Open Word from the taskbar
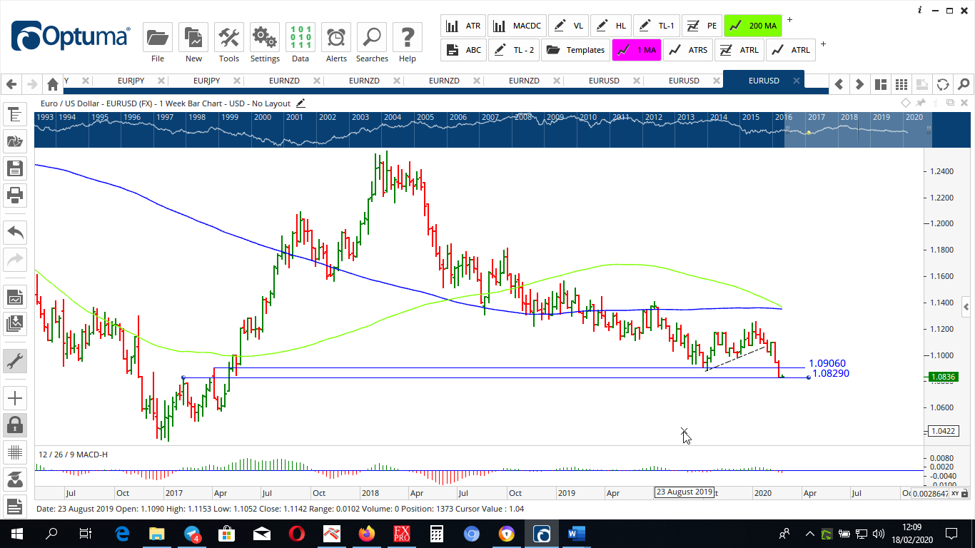This screenshot has width=975, height=548. [x=576, y=534]
